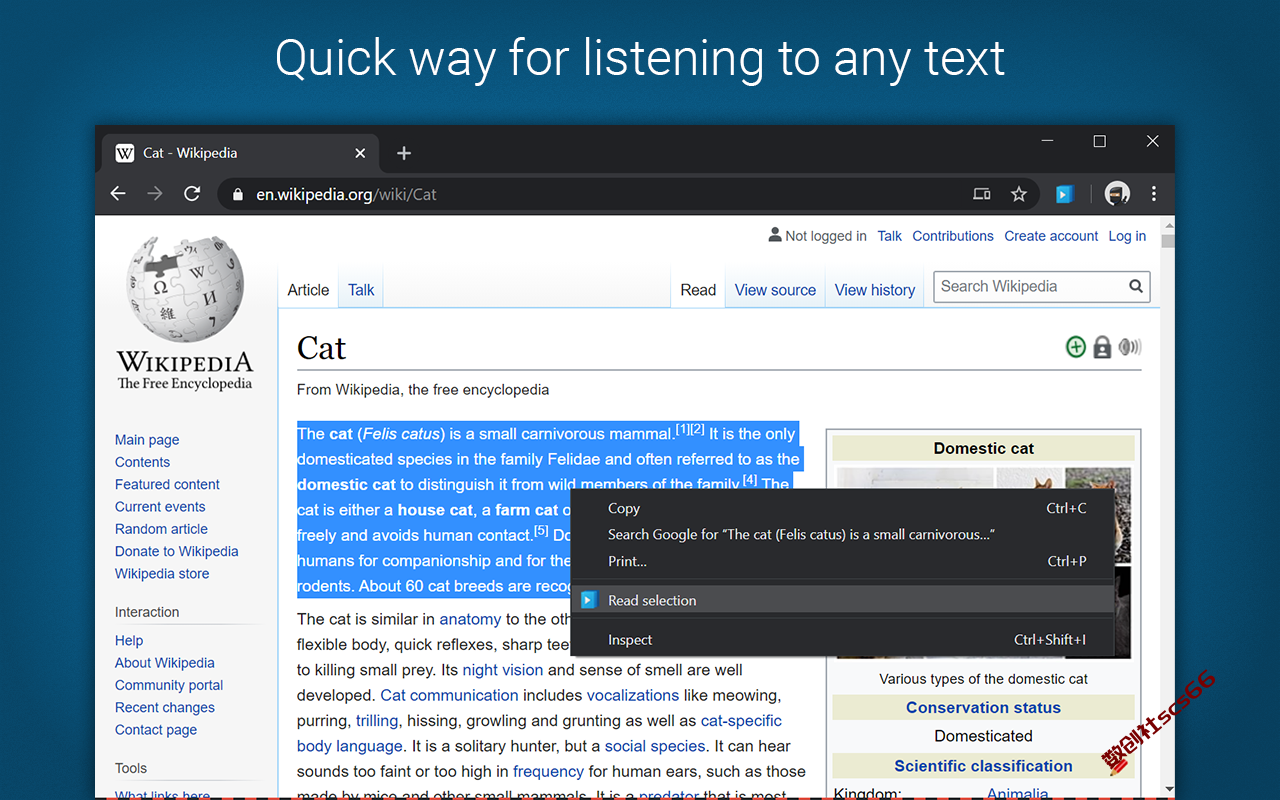1280x800 pixels.
Task: Click the Log in link
Action: [x=1127, y=236]
